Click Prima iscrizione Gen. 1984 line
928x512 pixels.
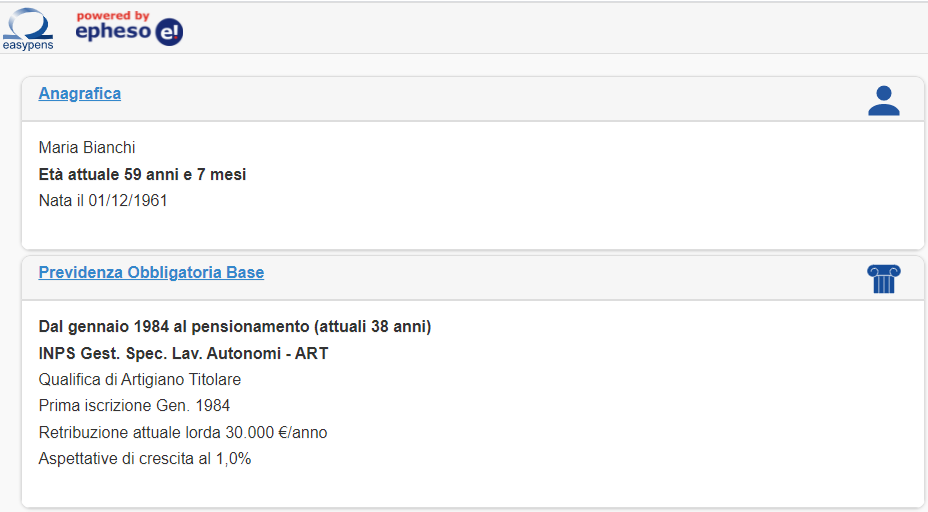134,406
